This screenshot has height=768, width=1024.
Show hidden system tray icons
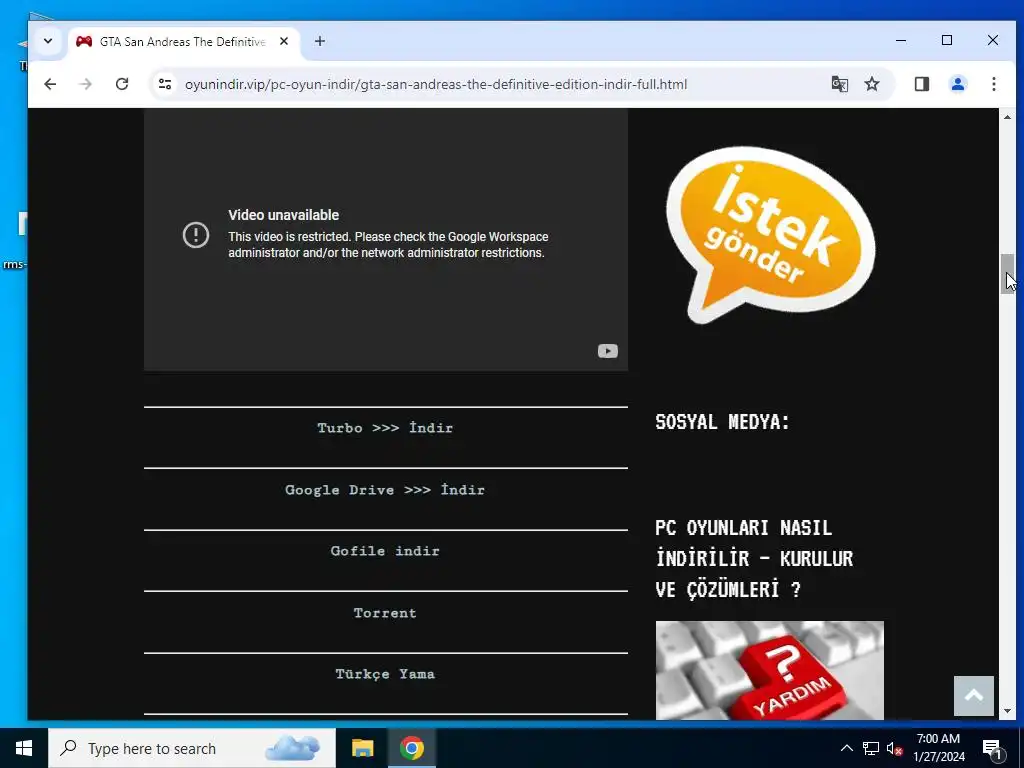click(x=846, y=748)
